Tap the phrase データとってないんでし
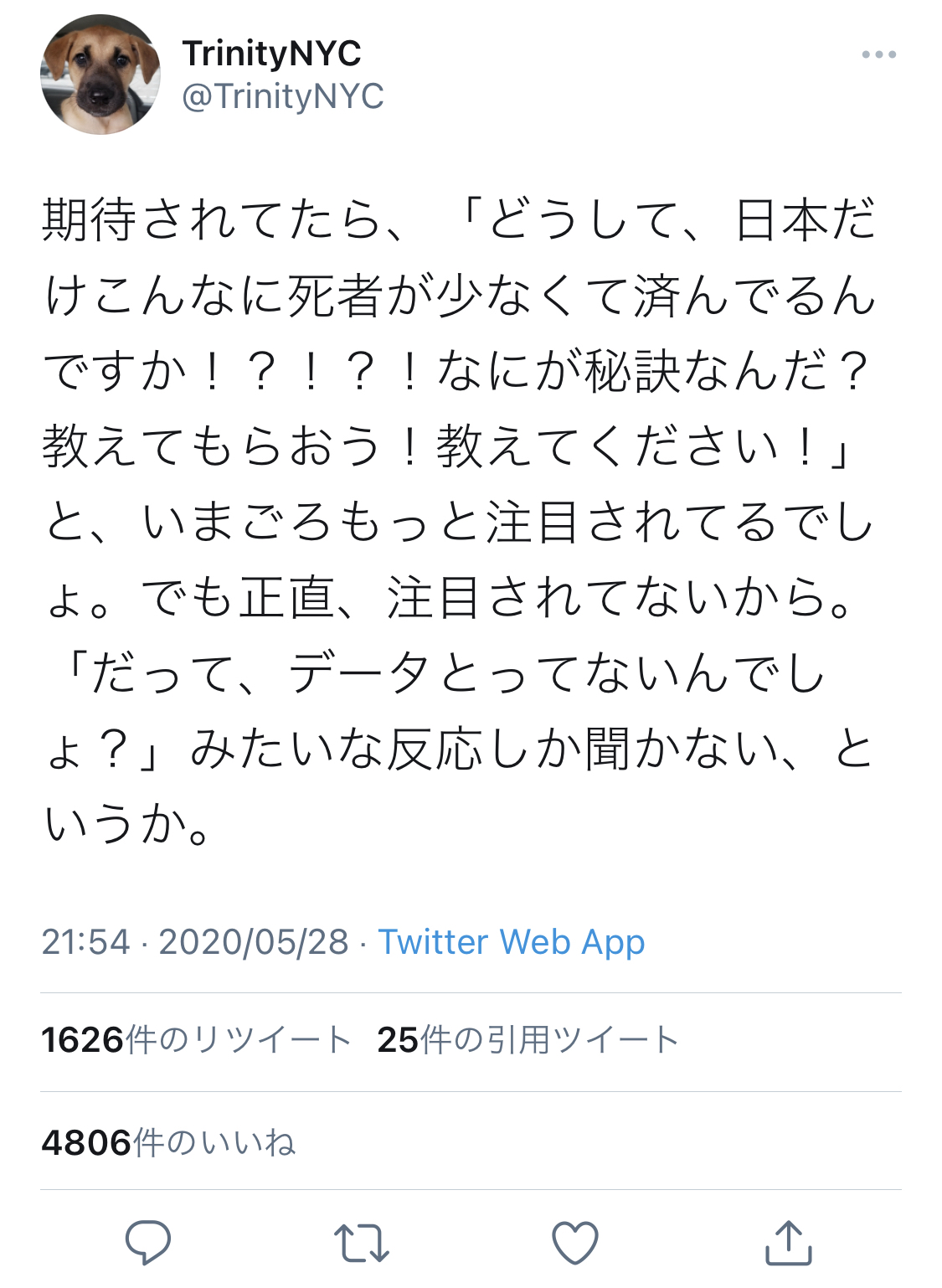 (x=558, y=672)
